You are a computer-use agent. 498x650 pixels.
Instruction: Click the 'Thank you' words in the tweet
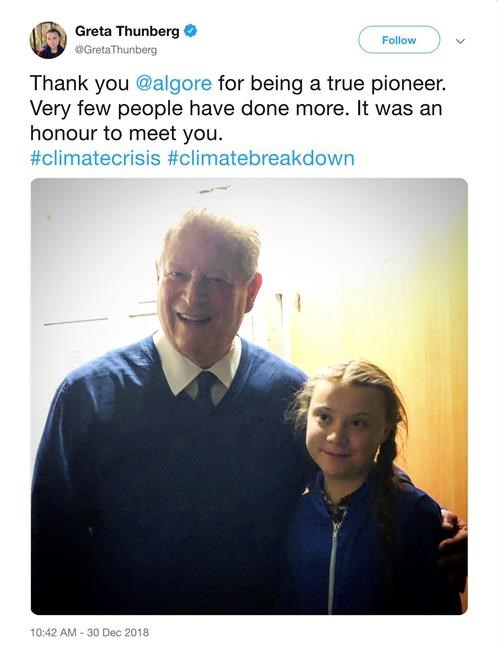coord(80,83)
